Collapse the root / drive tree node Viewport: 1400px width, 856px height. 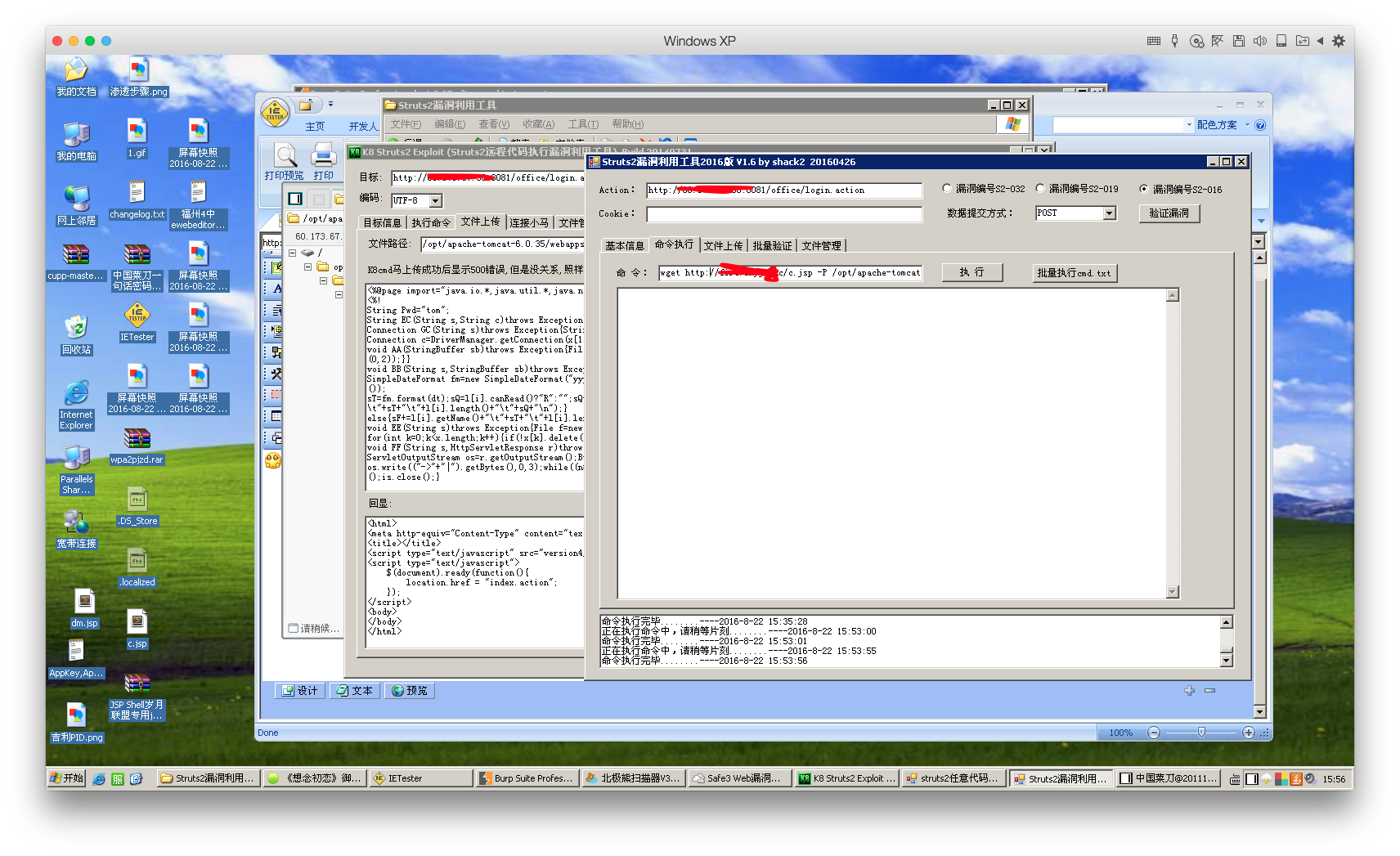click(292, 253)
